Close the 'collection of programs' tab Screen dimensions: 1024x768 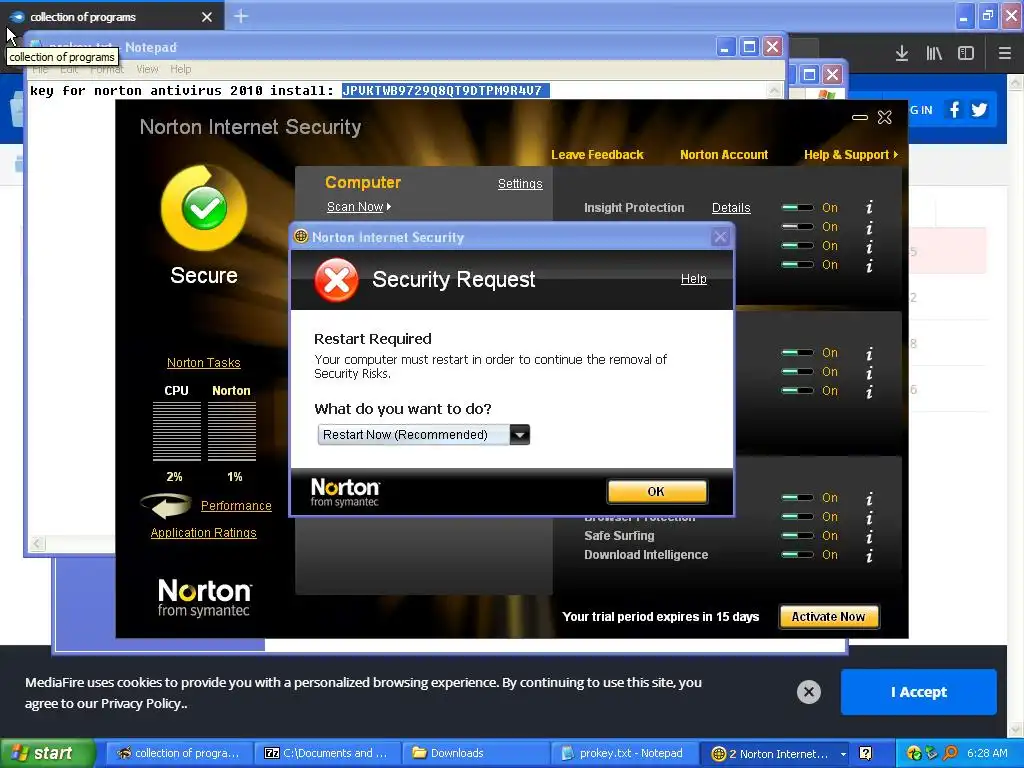[207, 17]
